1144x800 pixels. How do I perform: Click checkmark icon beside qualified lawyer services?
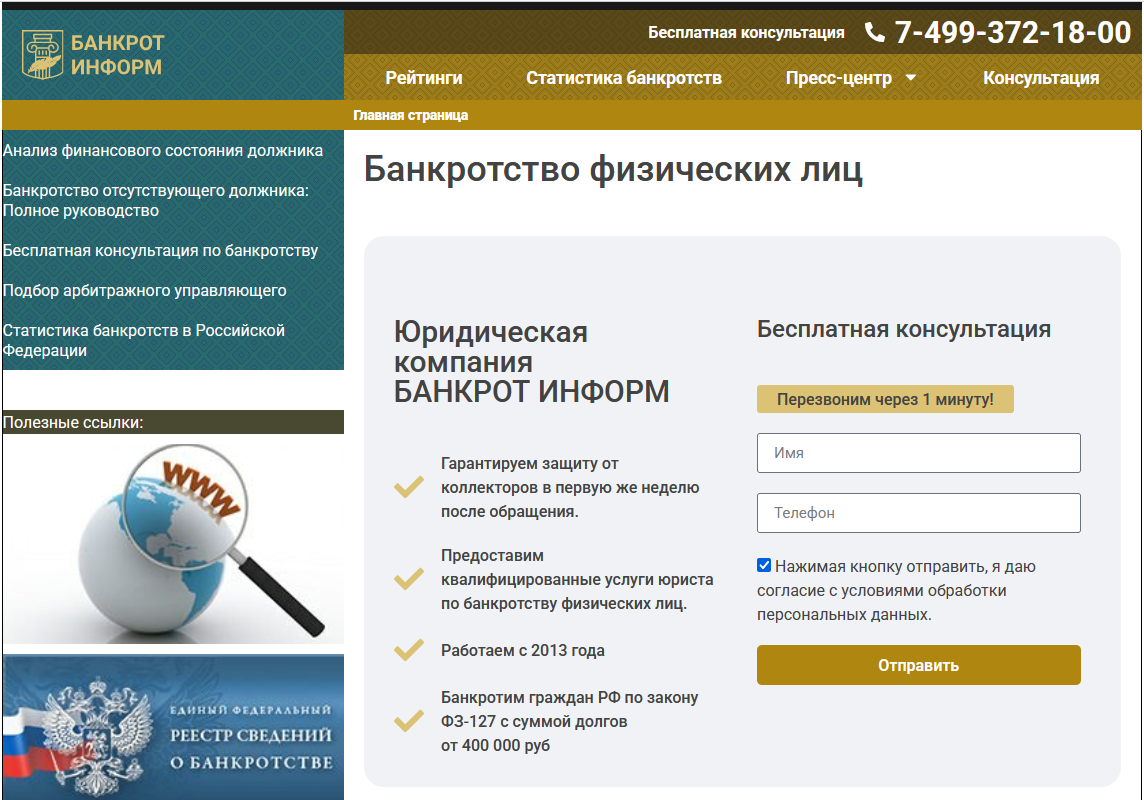pos(408,579)
